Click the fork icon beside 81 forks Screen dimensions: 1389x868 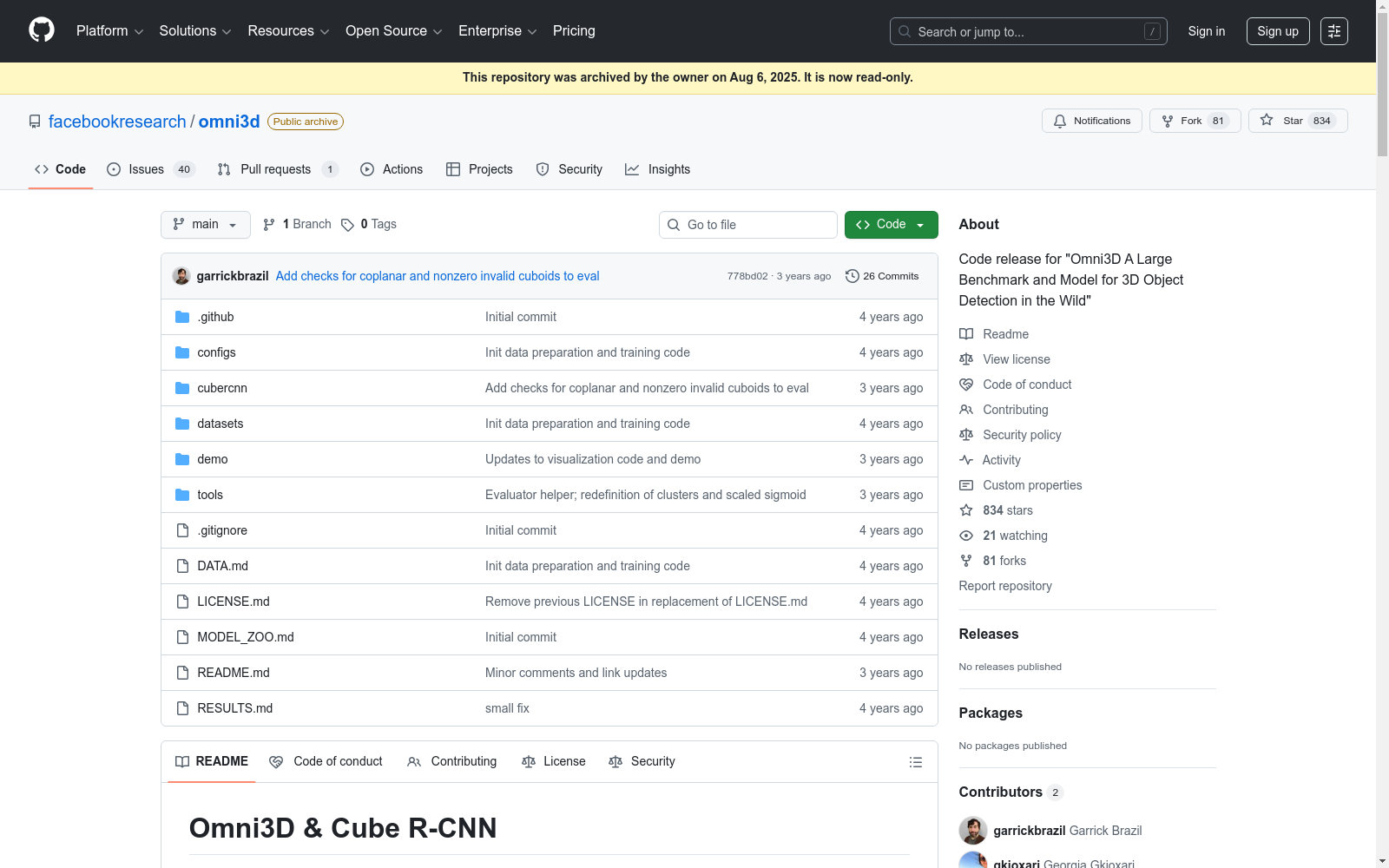[x=966, y=561]
